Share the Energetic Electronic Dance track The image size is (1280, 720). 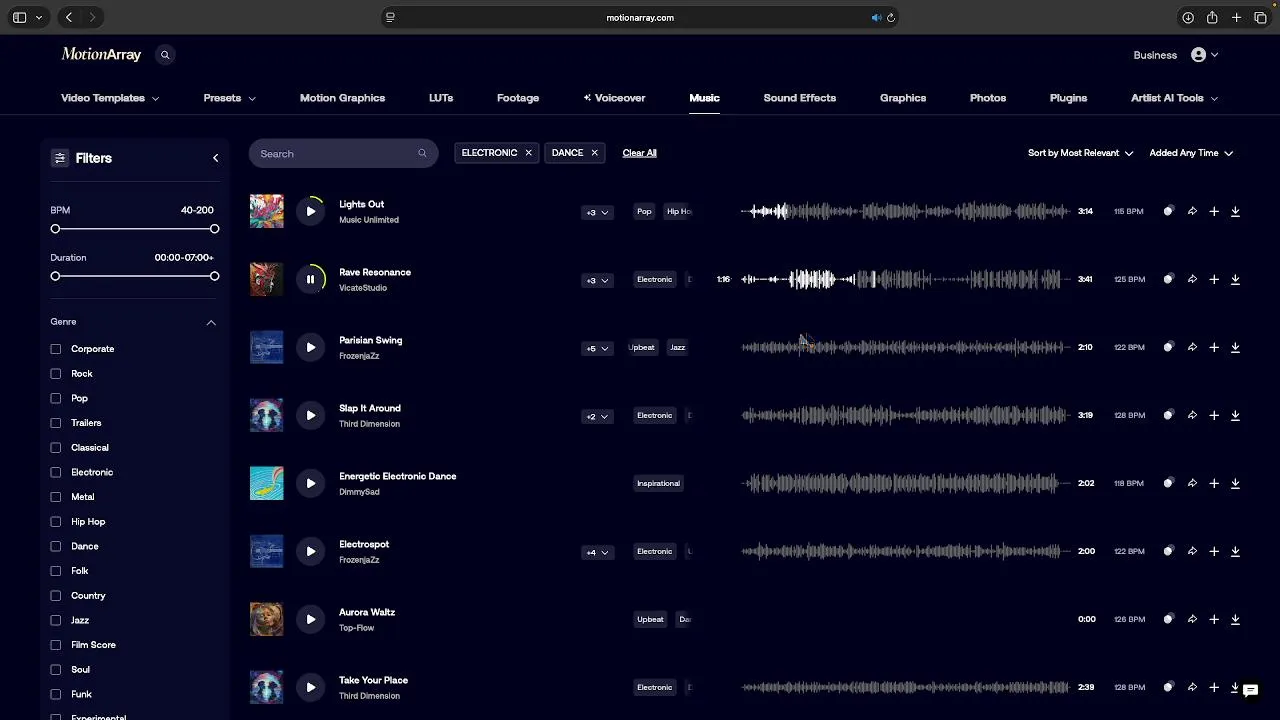1192,483
